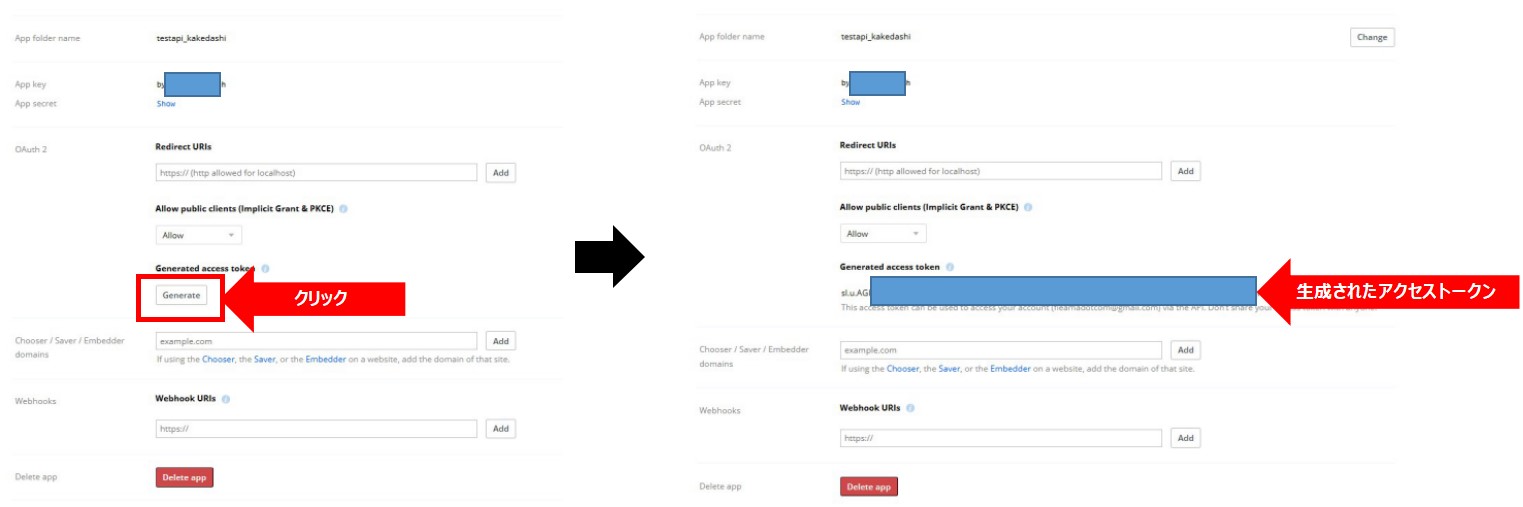Click info icon beside Allow public clients, right screenshot

tap(1028, 208)
